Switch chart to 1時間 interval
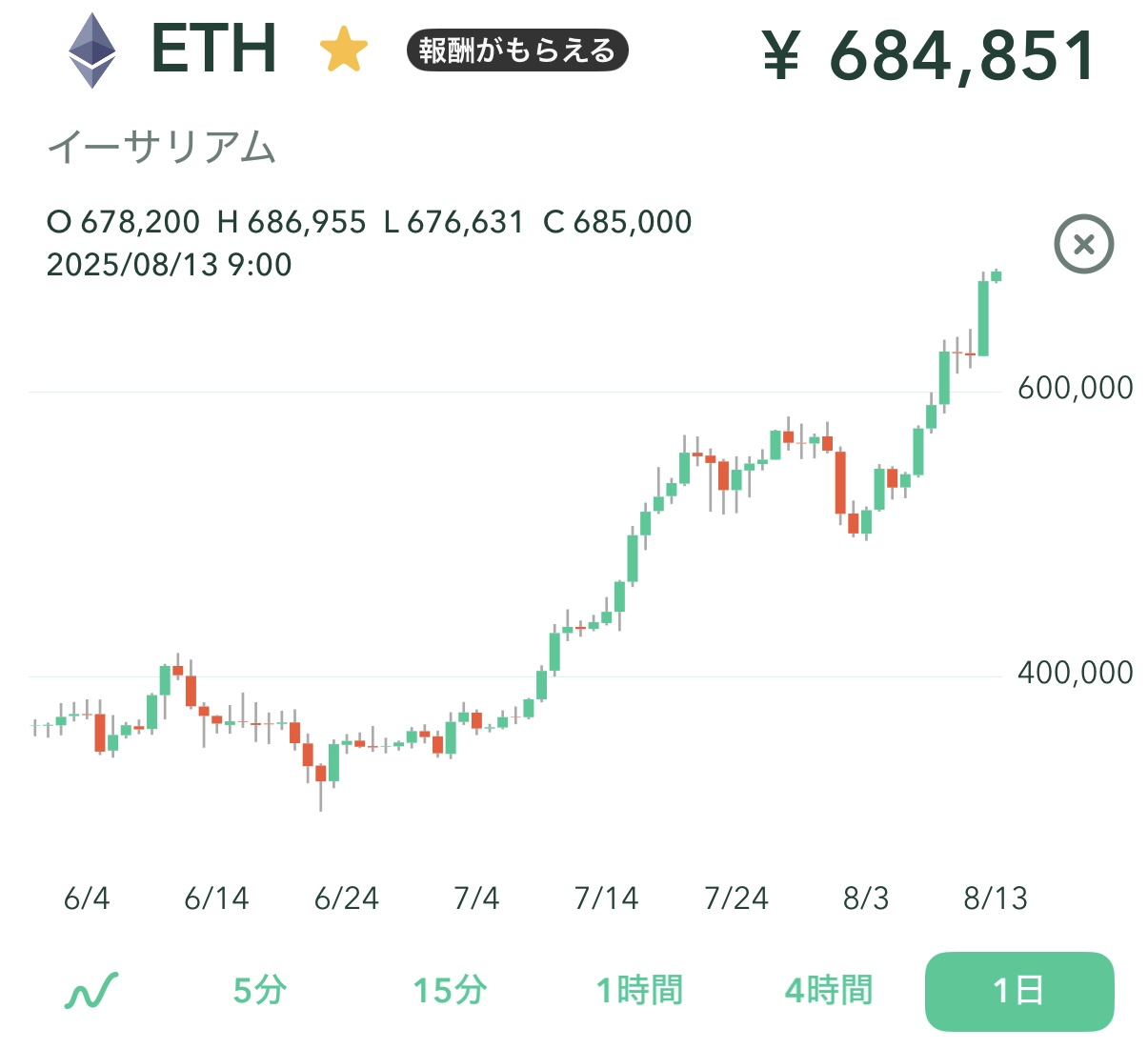The height and width of the screenshot is (1049, 1148). 639,991
